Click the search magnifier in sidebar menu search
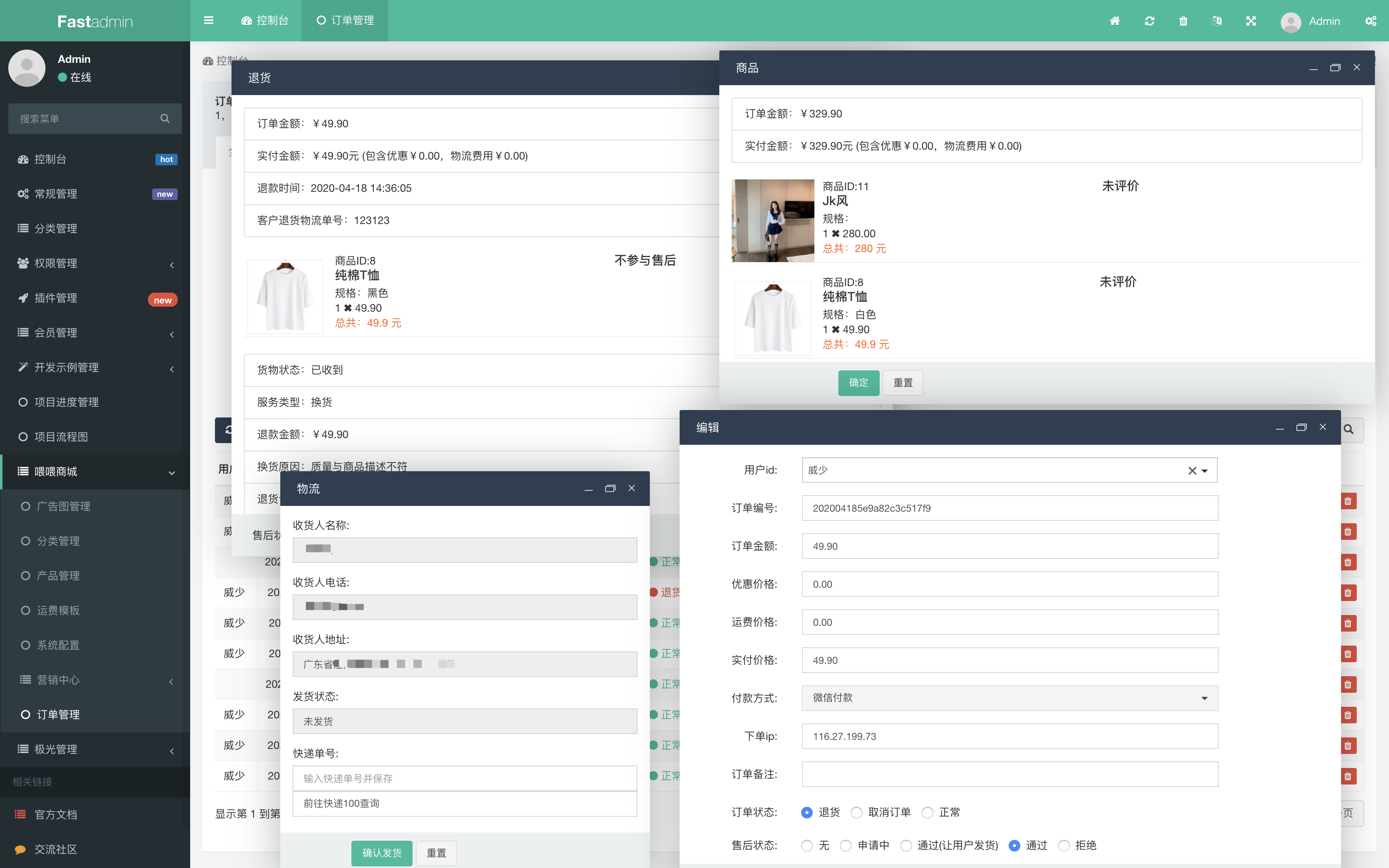The image size is (1389, 868). 165,119
